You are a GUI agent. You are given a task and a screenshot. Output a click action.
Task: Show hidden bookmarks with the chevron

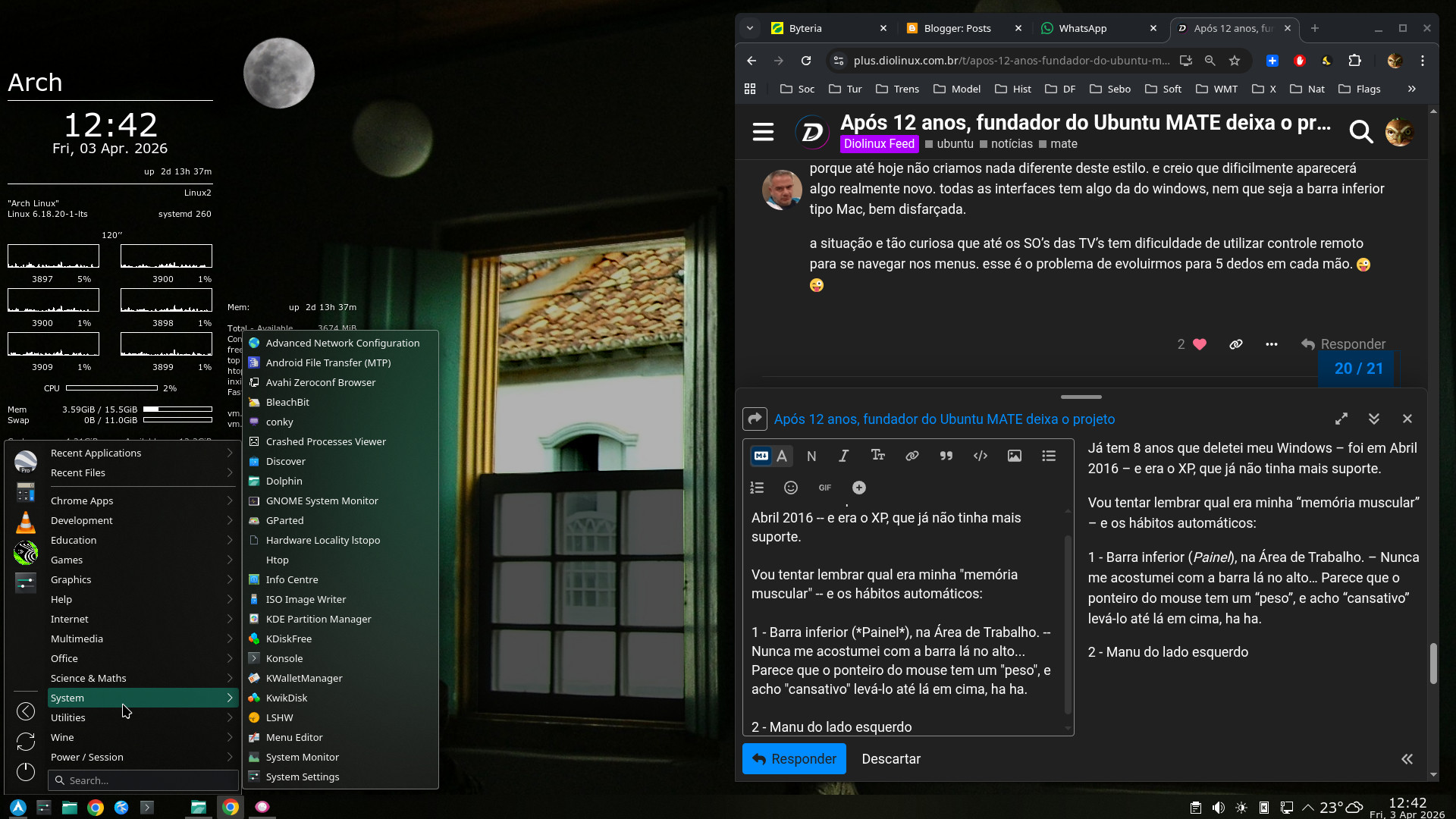1411,89
